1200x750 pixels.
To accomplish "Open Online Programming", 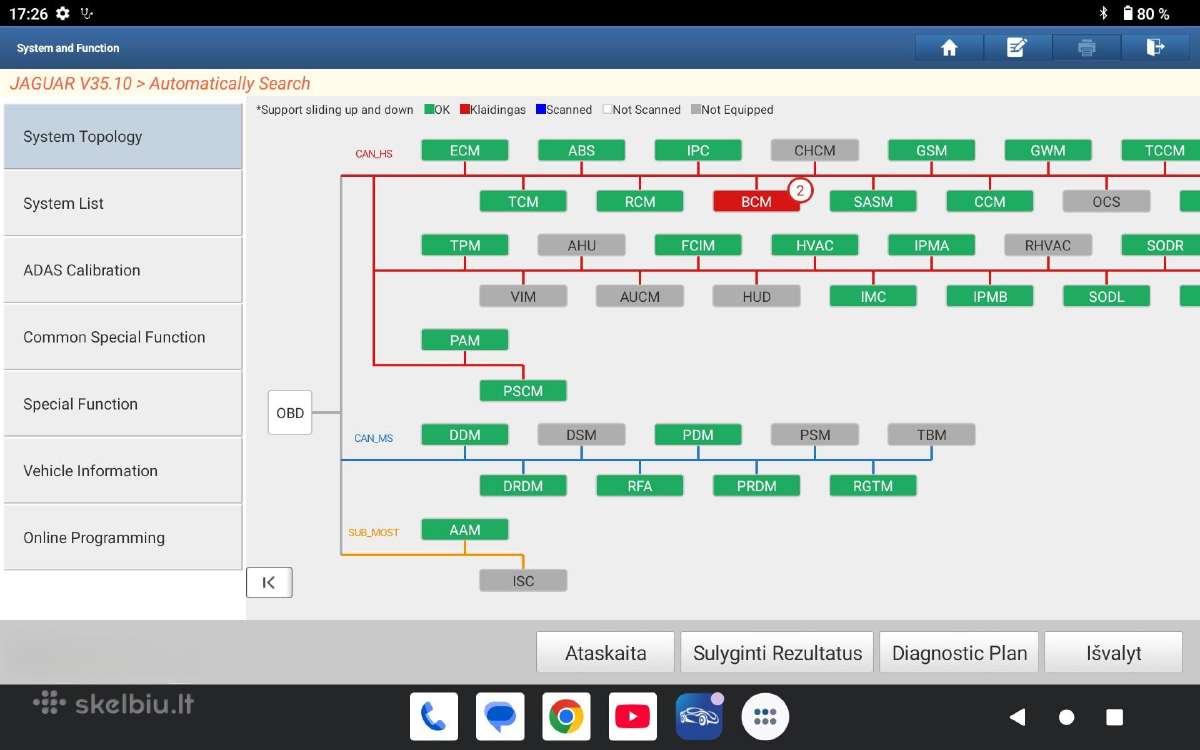I will (123, 537).
